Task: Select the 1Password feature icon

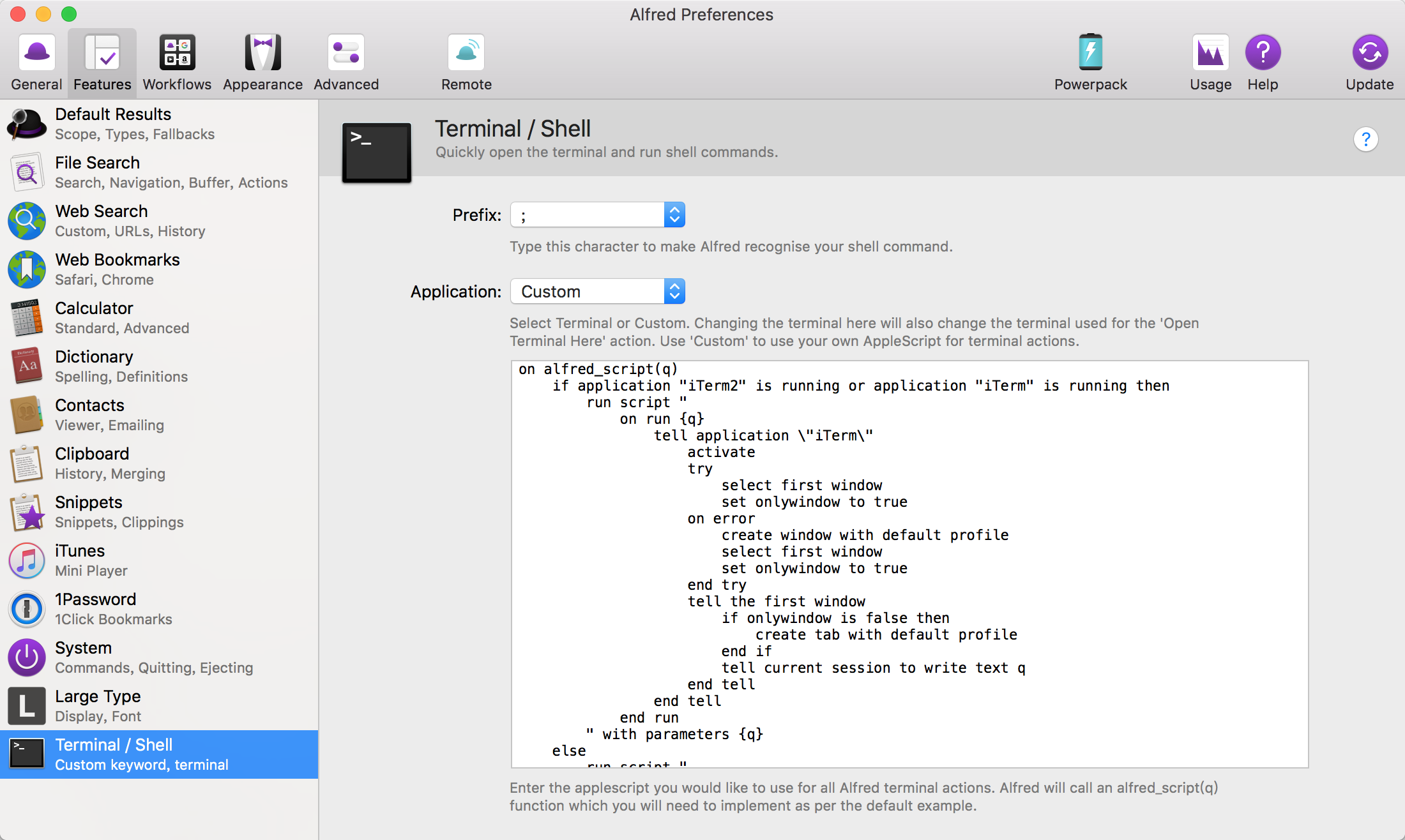Action: point(27,609)
